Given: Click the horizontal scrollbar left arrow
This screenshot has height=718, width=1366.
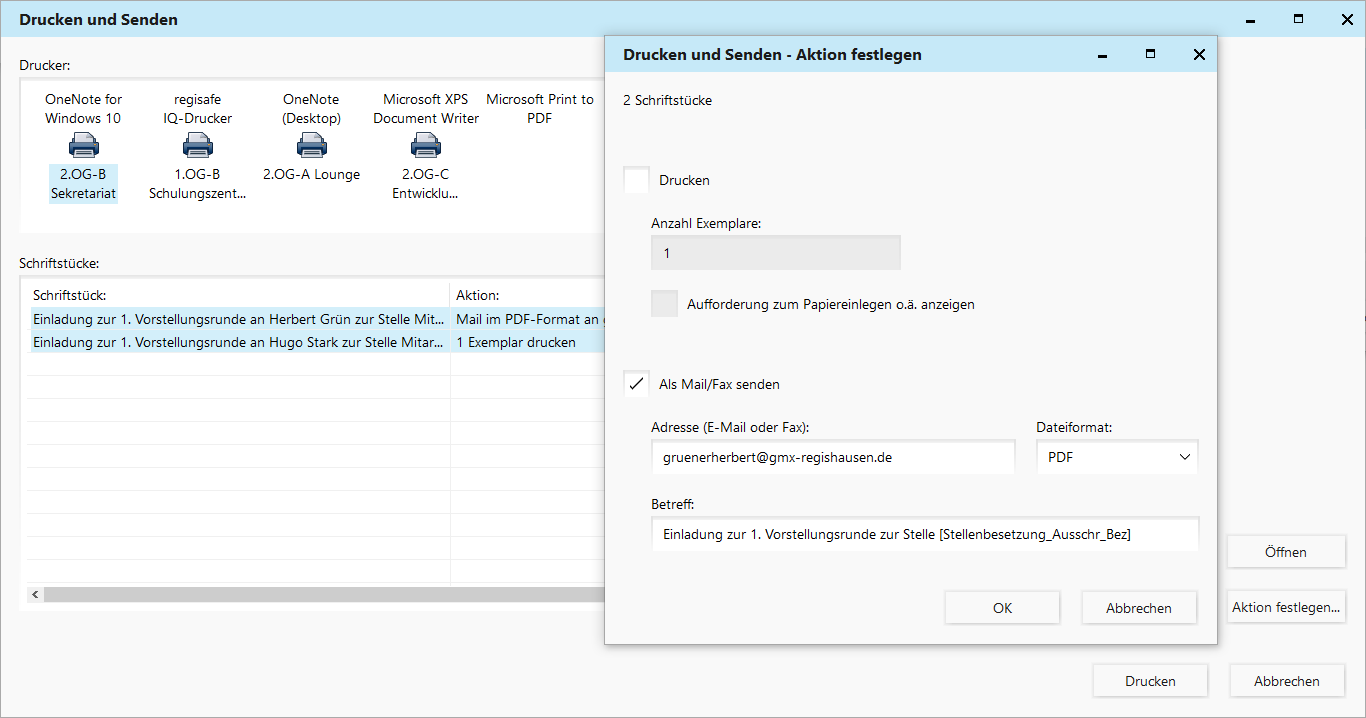Looking at the screenshot, I should [x=36, y=595].
